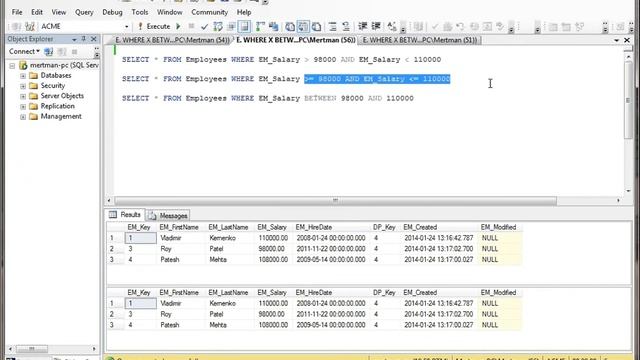Click the Results to File icon
Viewport: 640px width, 360px height.
[316, 27]
